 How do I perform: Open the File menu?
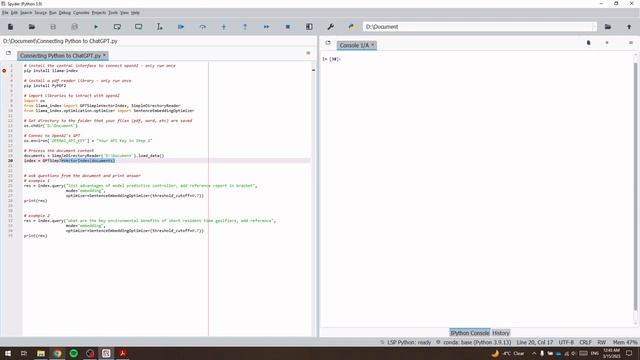(5, 13)
